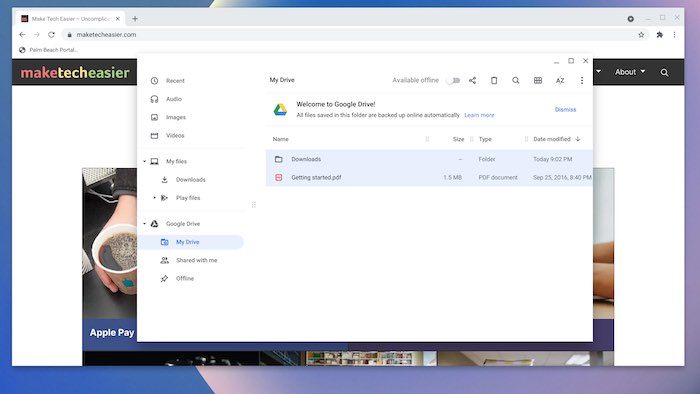The width and height of the screenshot is (700, 394).
Task: Click the folder icon of Downloads row
Action: pyautogui.click(x=279, y=159)
